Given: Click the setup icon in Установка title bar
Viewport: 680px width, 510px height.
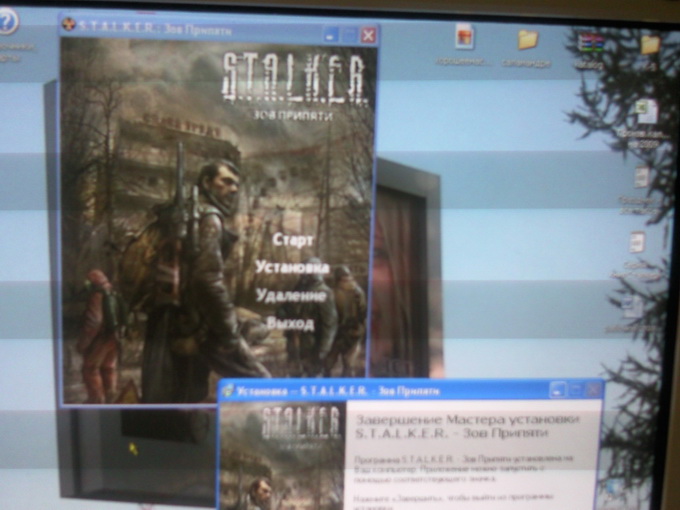Looking at the screenshot, I should (228, 391).
